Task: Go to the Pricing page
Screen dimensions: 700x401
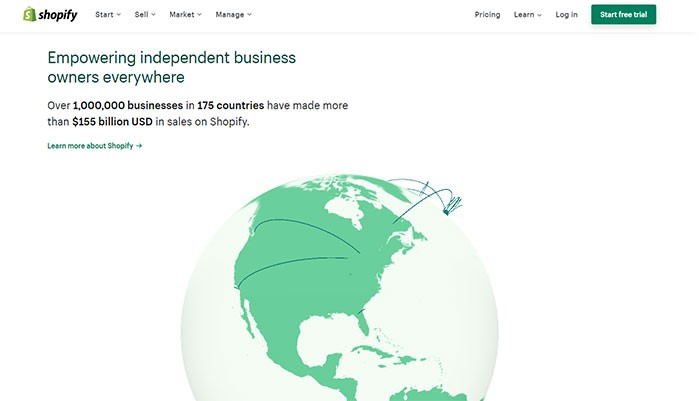Action: pos(487,15)
